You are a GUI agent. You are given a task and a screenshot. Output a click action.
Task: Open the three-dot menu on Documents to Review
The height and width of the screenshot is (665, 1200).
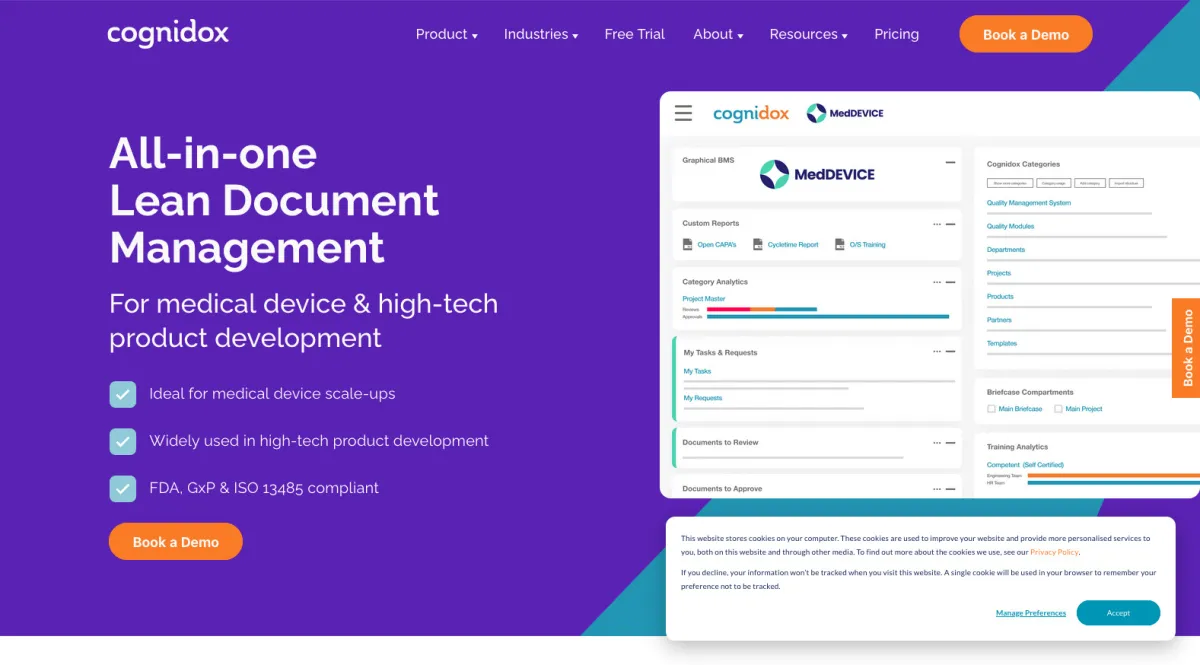[937, 442]
